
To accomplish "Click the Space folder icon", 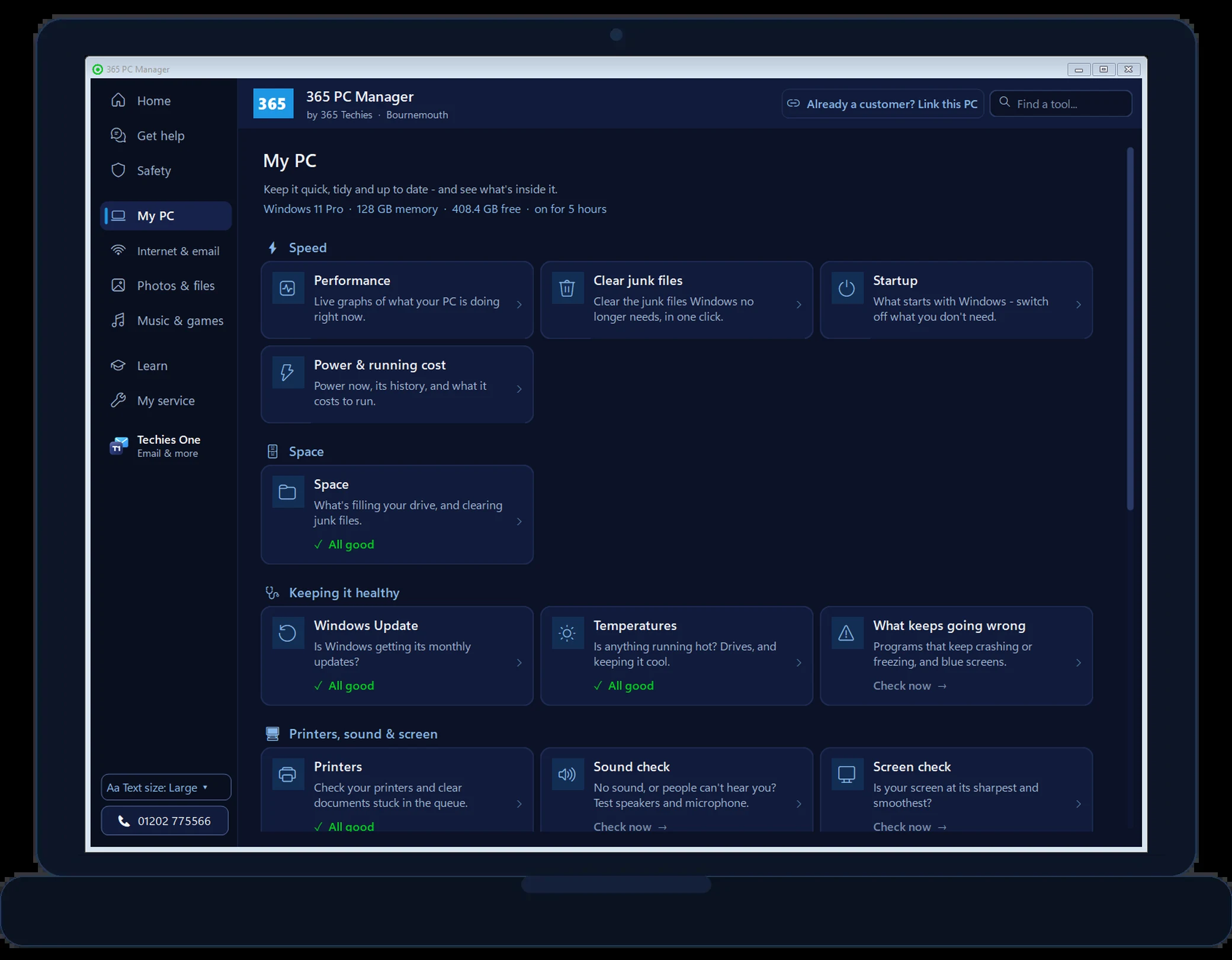I will (288, 492).
